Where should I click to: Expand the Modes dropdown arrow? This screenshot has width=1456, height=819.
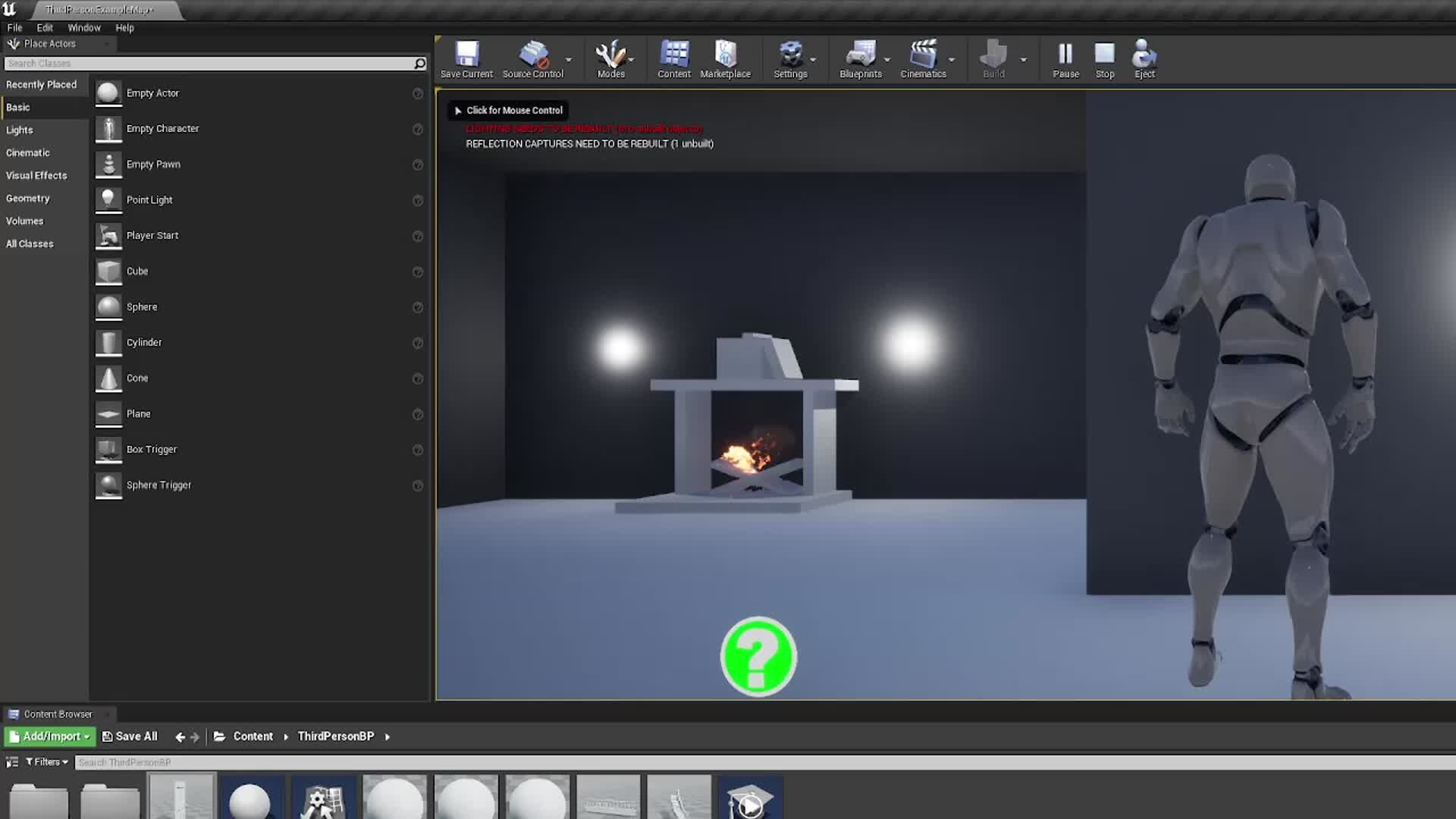632,59
